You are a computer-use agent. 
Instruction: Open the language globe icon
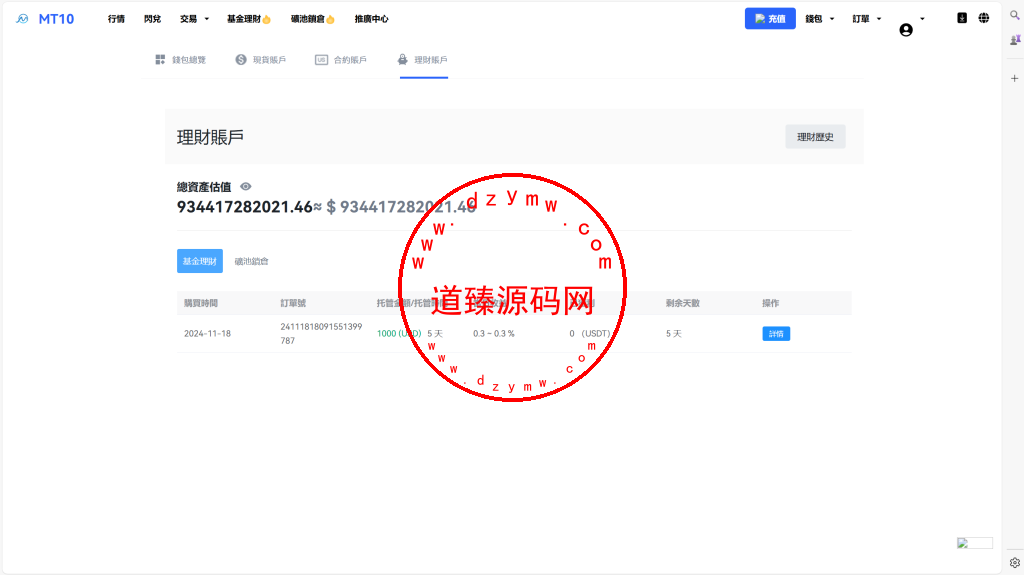984,18
